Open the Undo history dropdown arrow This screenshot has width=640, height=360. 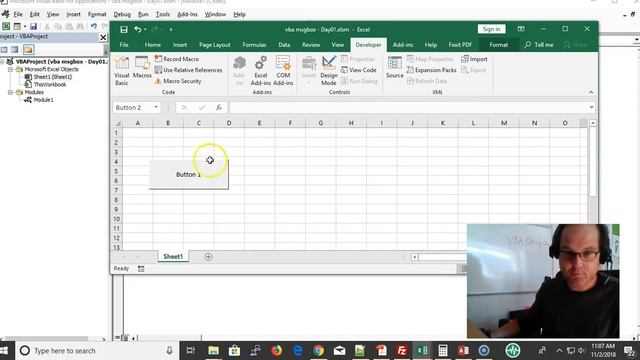145,29
